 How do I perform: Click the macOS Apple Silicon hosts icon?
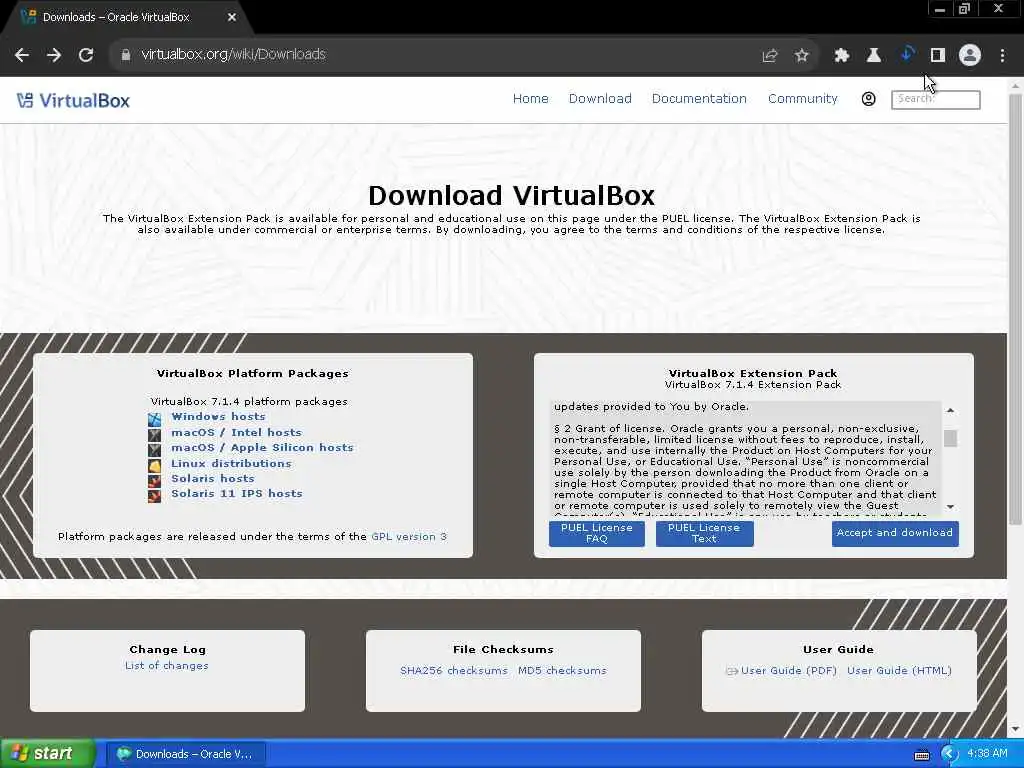[x=154, y=450]
